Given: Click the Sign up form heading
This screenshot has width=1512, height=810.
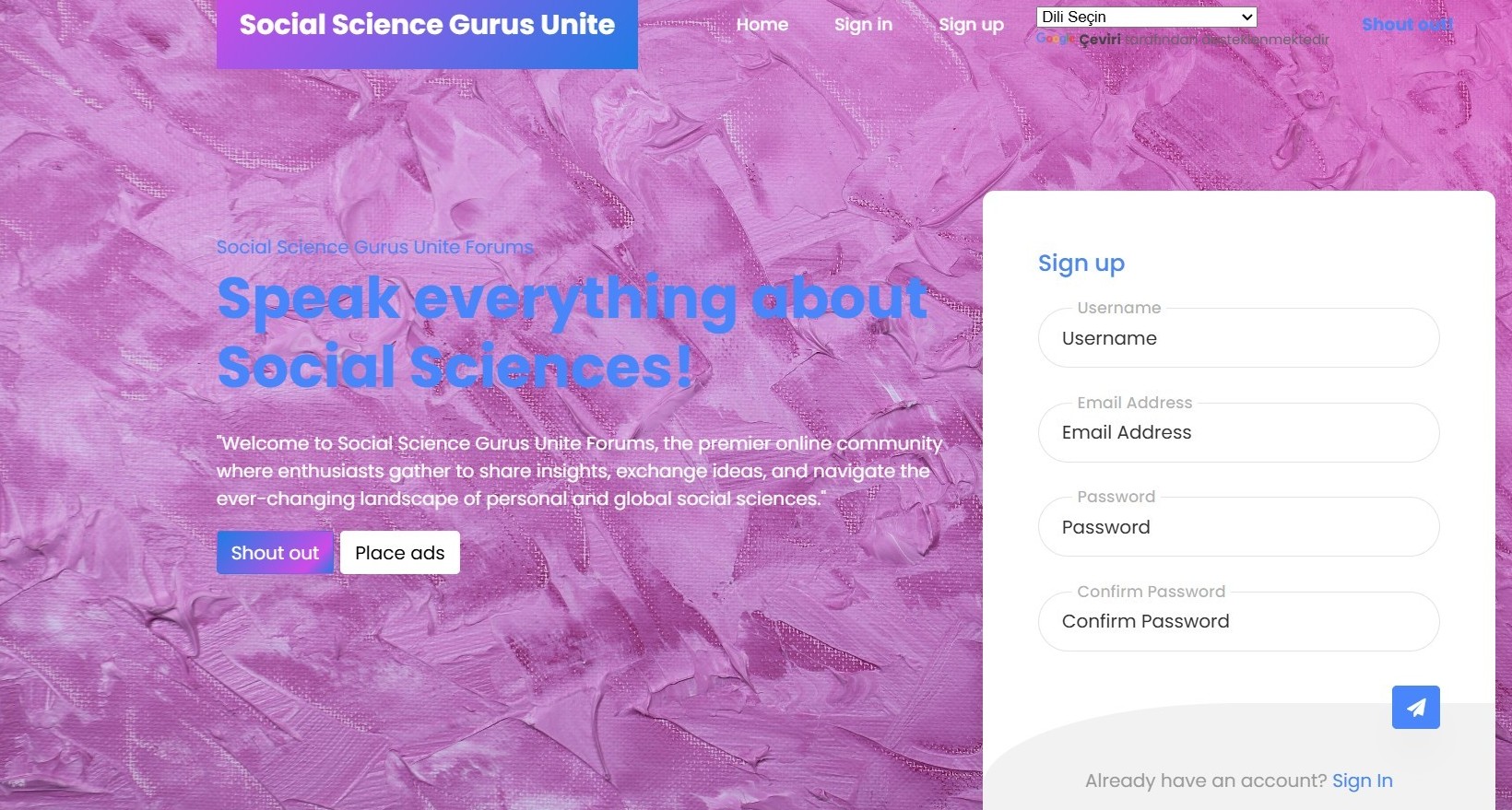Looking at the screenshot, I should tap(1081, 264).
